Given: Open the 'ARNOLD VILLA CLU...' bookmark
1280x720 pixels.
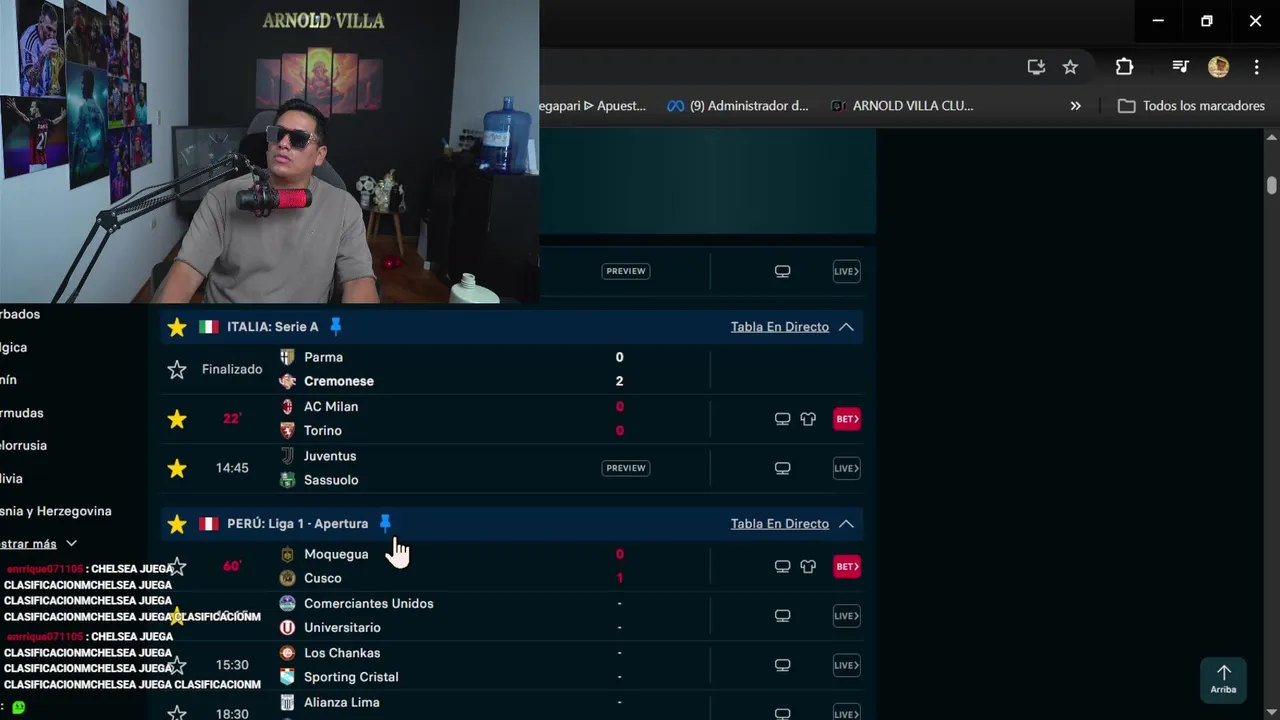Looking at the screenshot, I should [902, 106].
